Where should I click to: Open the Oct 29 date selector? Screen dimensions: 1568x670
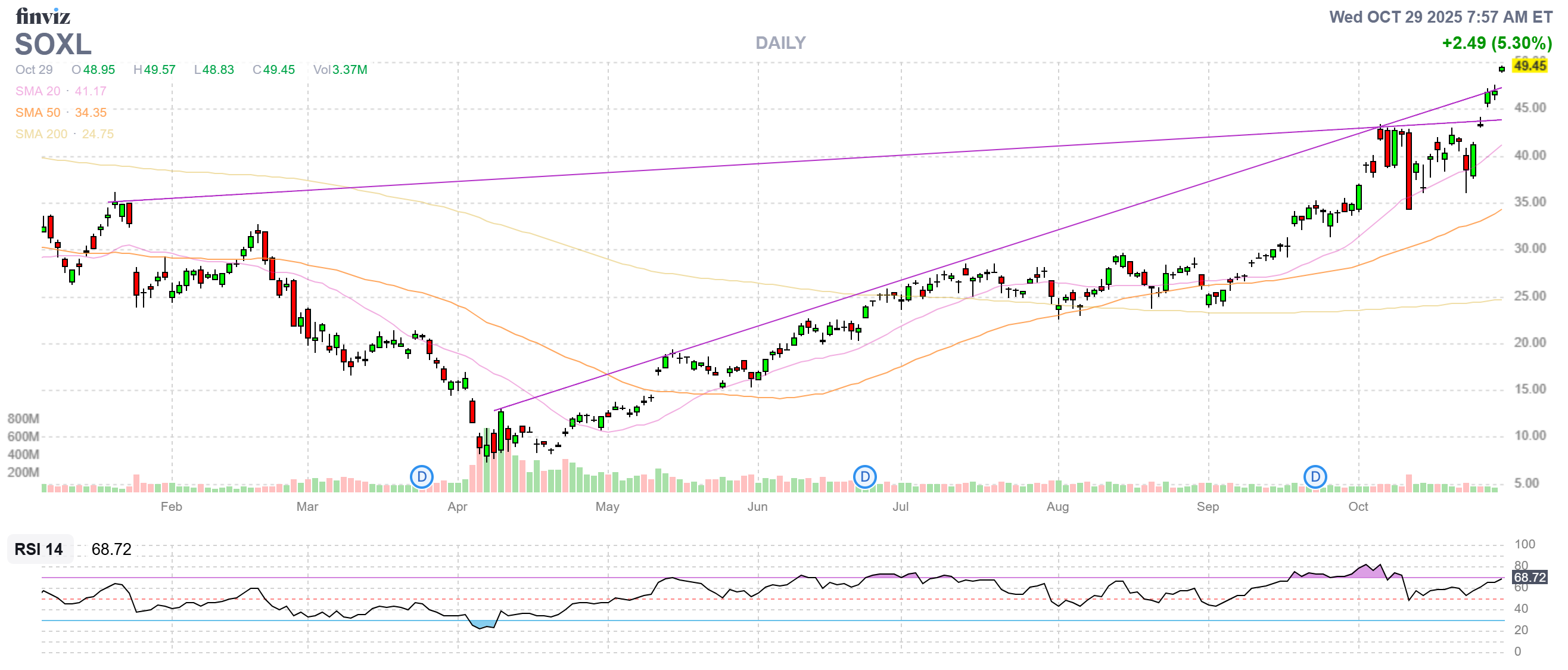coord(33,69)
